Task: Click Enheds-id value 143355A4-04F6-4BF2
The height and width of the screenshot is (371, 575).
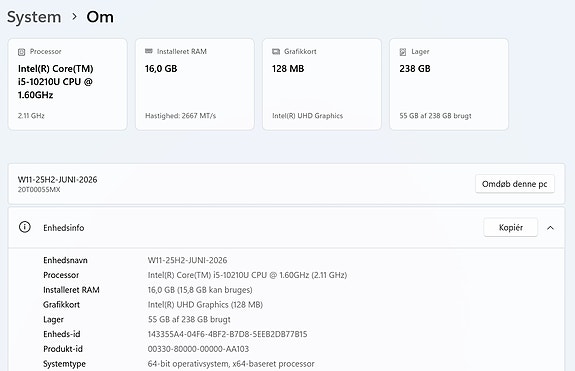Action: pos(227,334)
